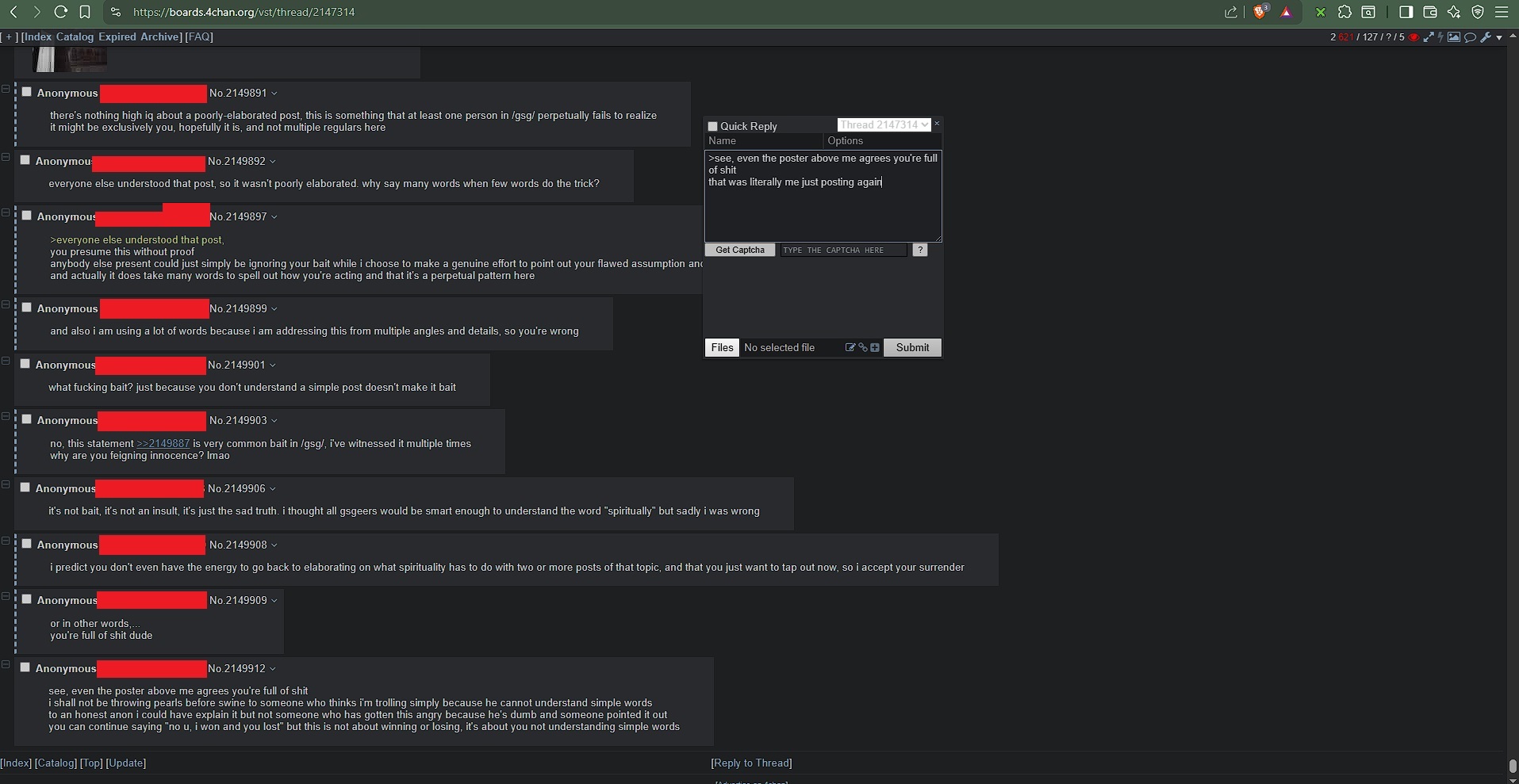This screenshot has width=1519, height=784.
Task: Follow the >>2149887 quote link
Action: pyautogui.click(x=163, y=443)
